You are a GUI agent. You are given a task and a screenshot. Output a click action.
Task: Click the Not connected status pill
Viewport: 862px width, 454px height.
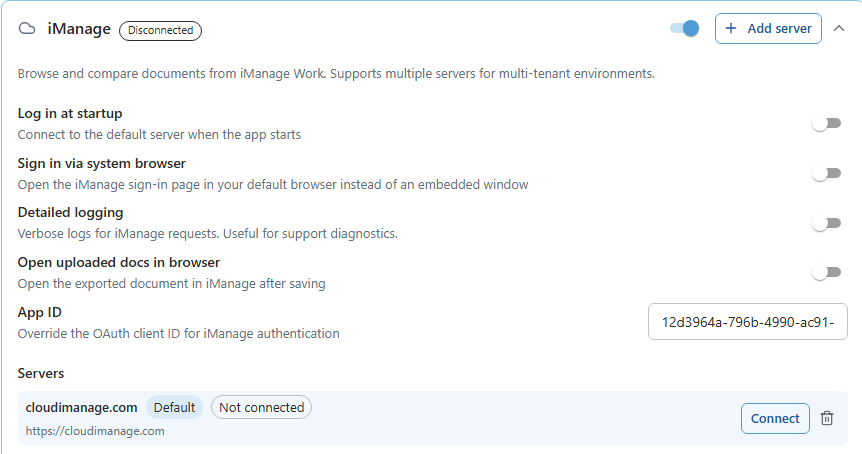(x=262, y=407)
